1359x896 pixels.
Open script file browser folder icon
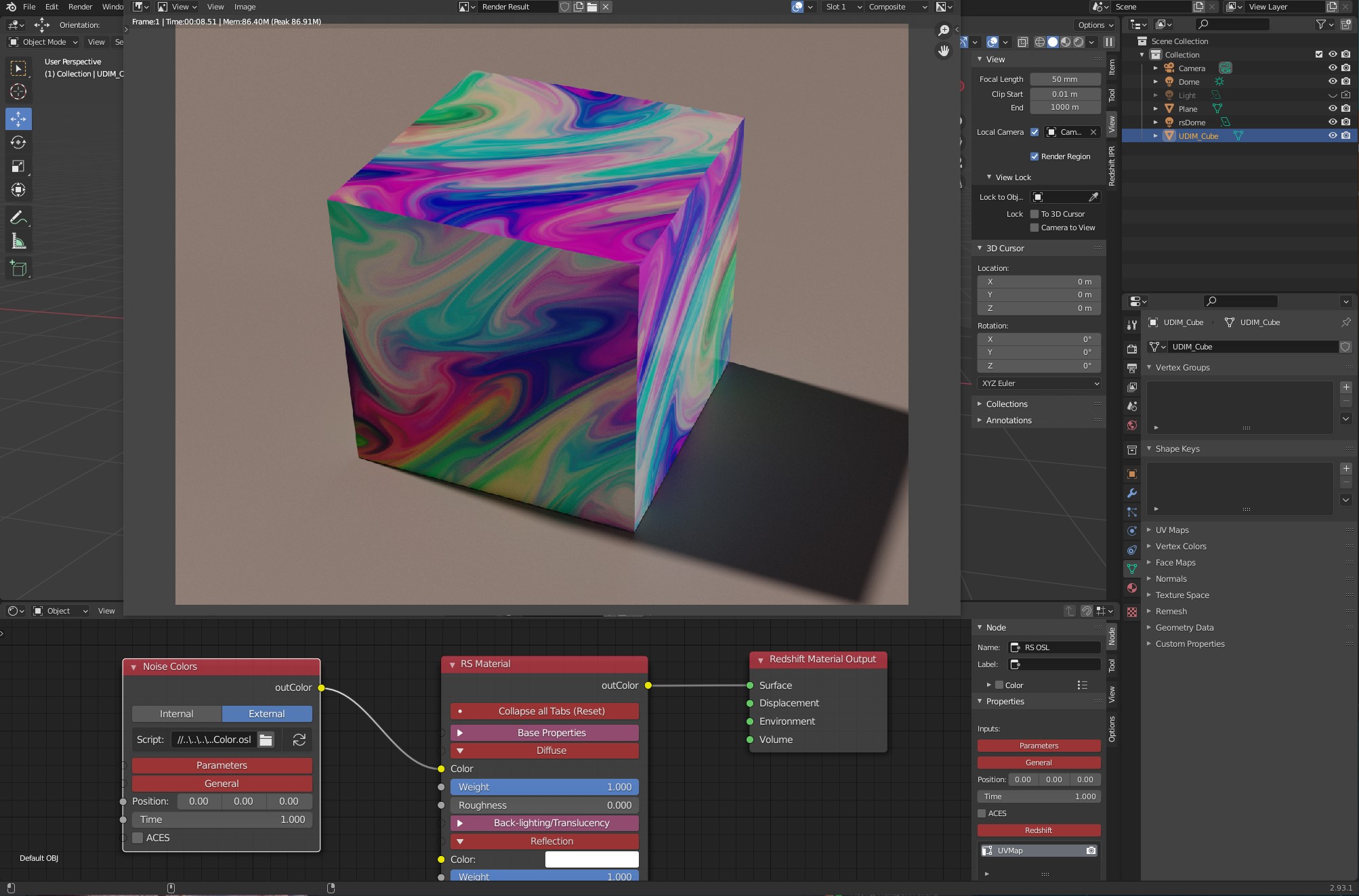[266, 740]
